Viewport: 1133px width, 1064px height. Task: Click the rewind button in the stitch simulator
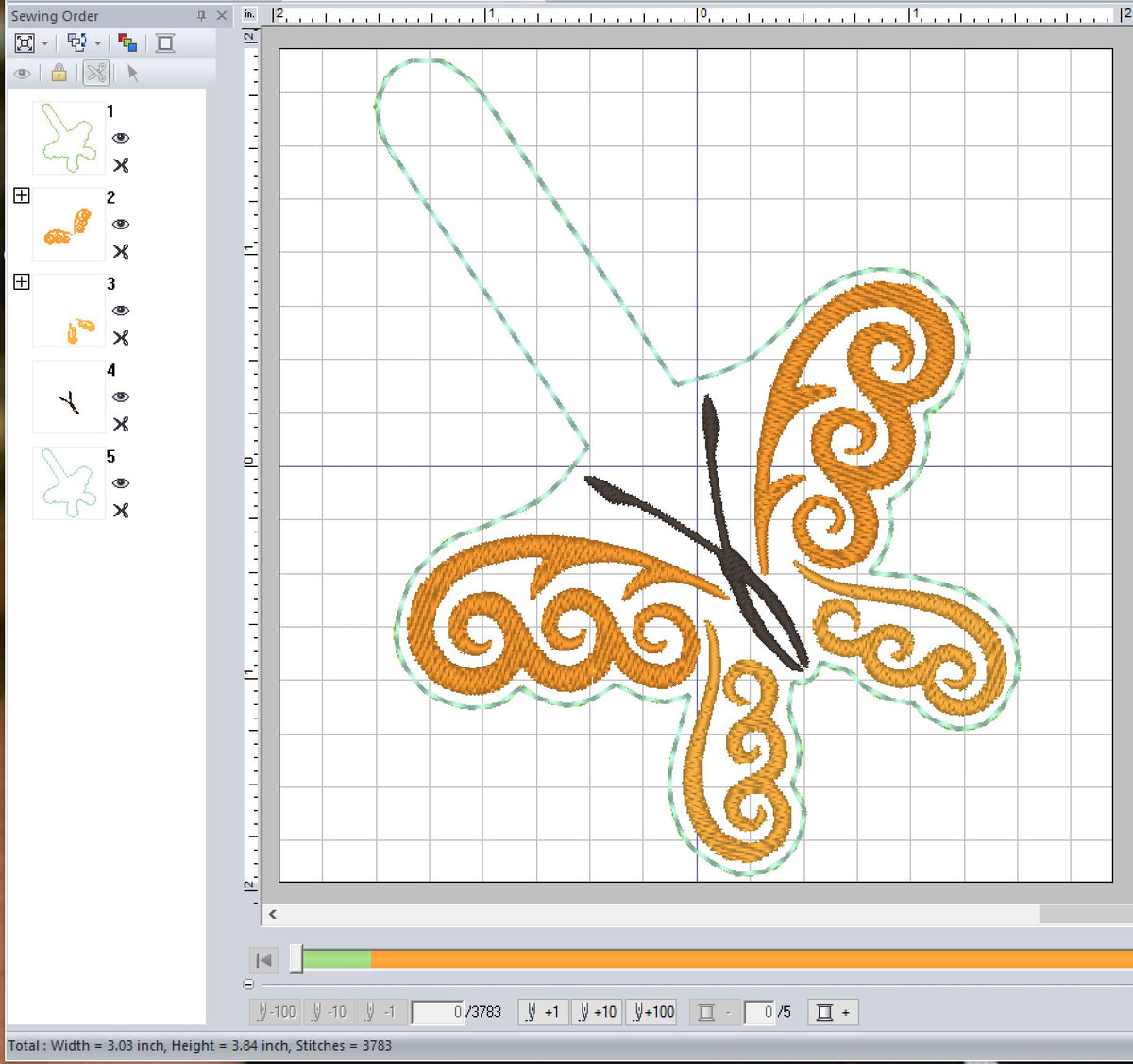coord(263,959)
